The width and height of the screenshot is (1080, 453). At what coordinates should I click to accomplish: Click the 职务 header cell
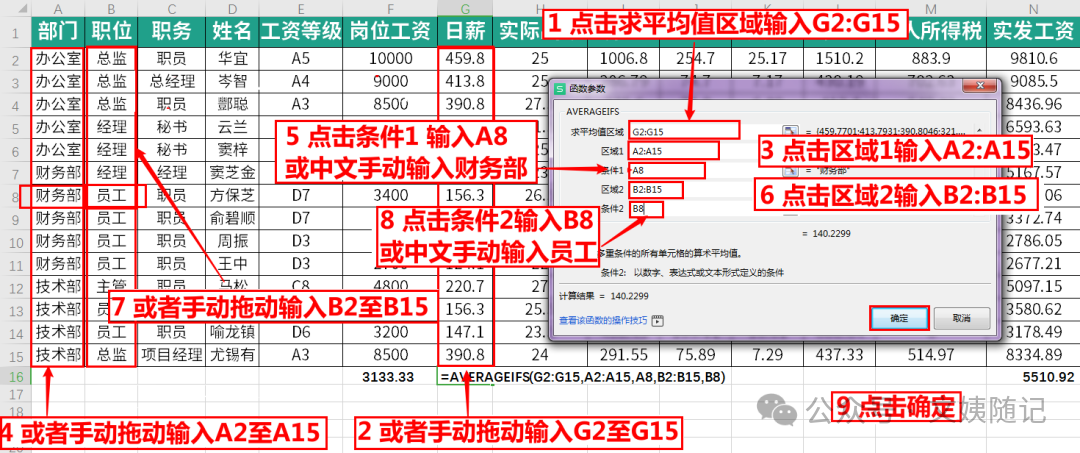point(172,30)
